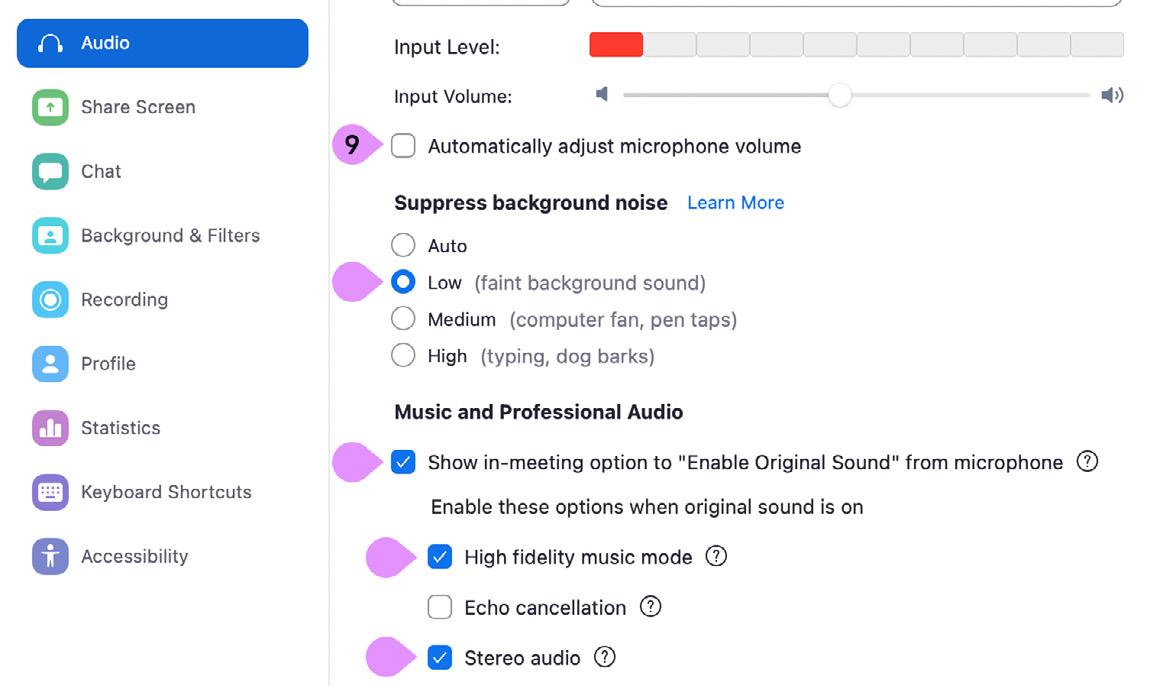Enable the Echo cancellation checkbox
This screenshot has height=686, width=1176.
pyautogui.click(x=440, y=607)
